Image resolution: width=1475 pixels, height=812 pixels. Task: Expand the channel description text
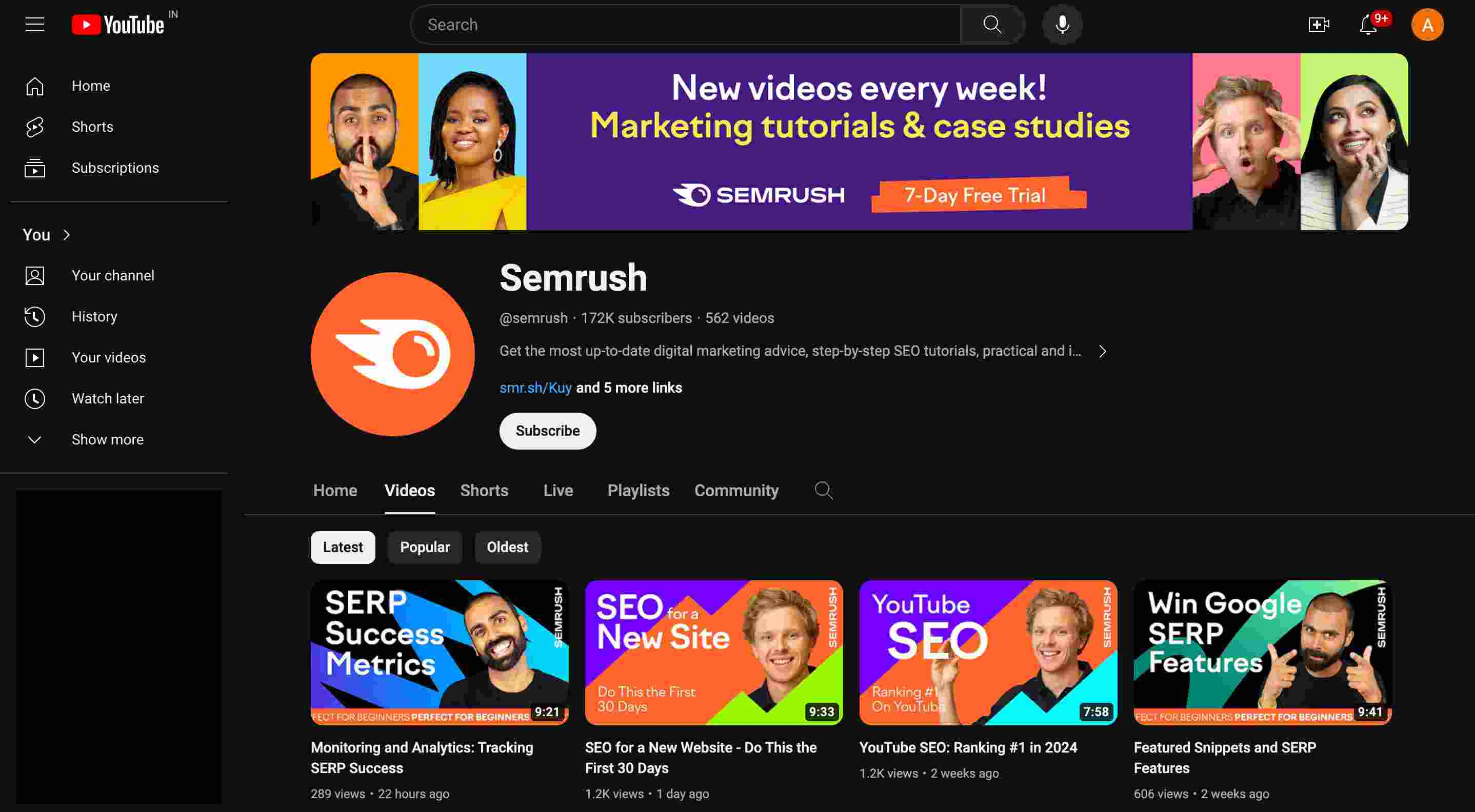[x=1102, y=351]
